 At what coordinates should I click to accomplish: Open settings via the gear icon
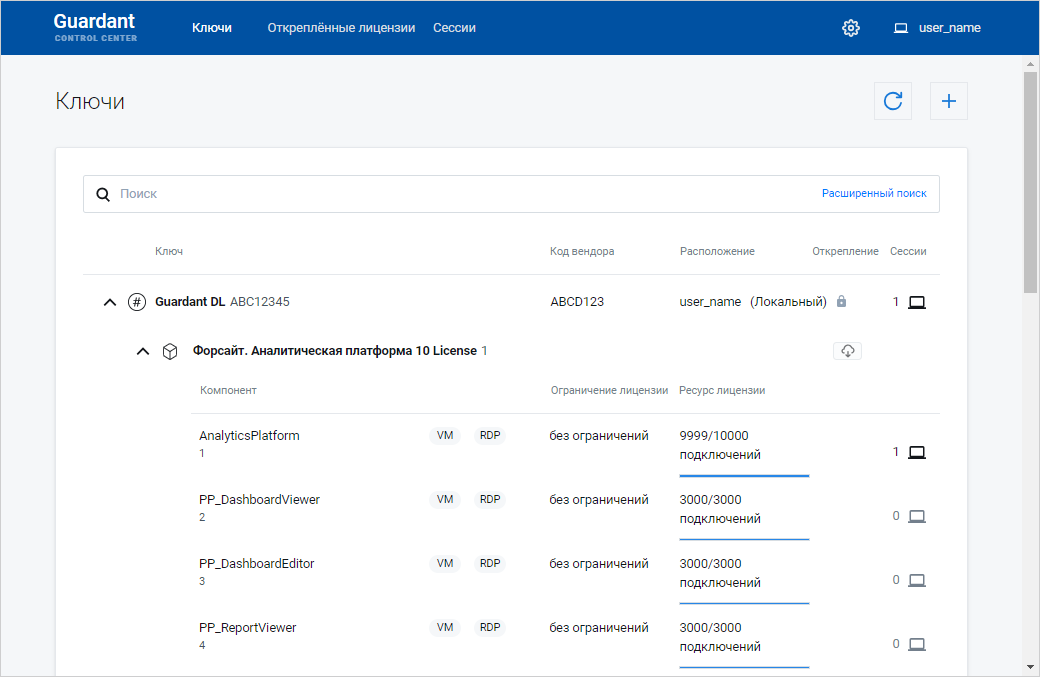851,28
